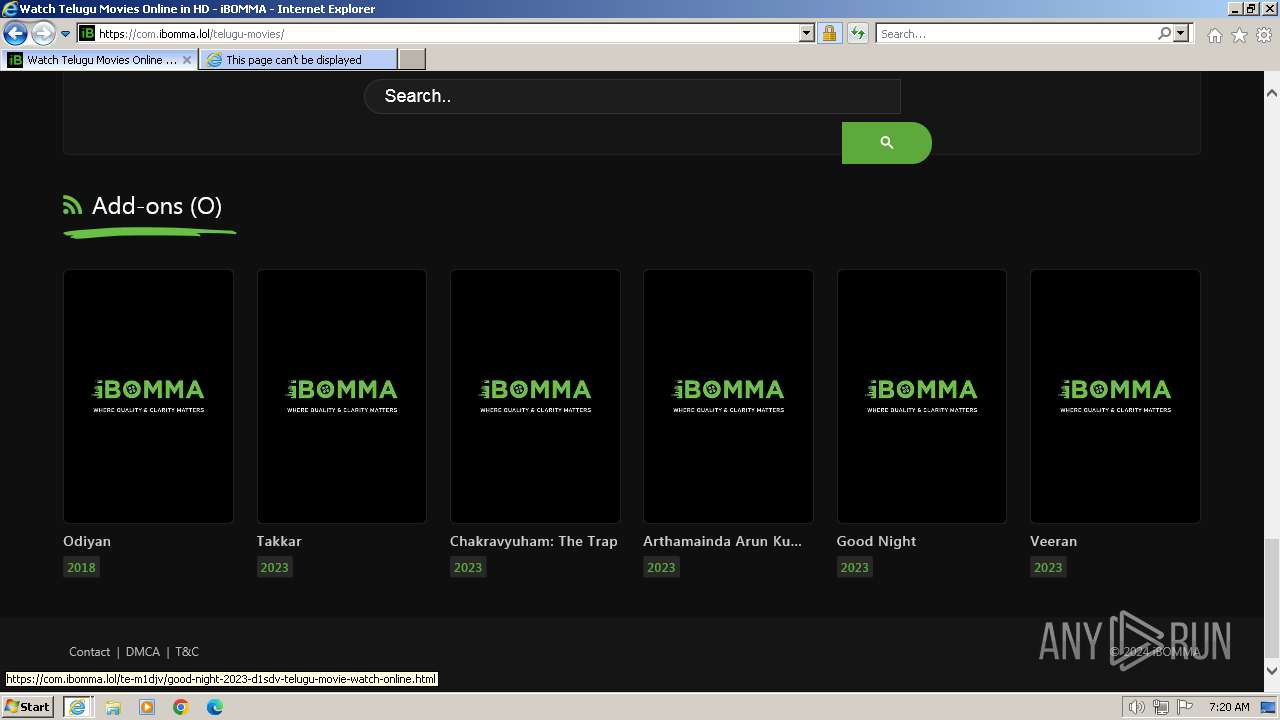
Task: Open the Takkar movie poster
Action: pos(342,396)
